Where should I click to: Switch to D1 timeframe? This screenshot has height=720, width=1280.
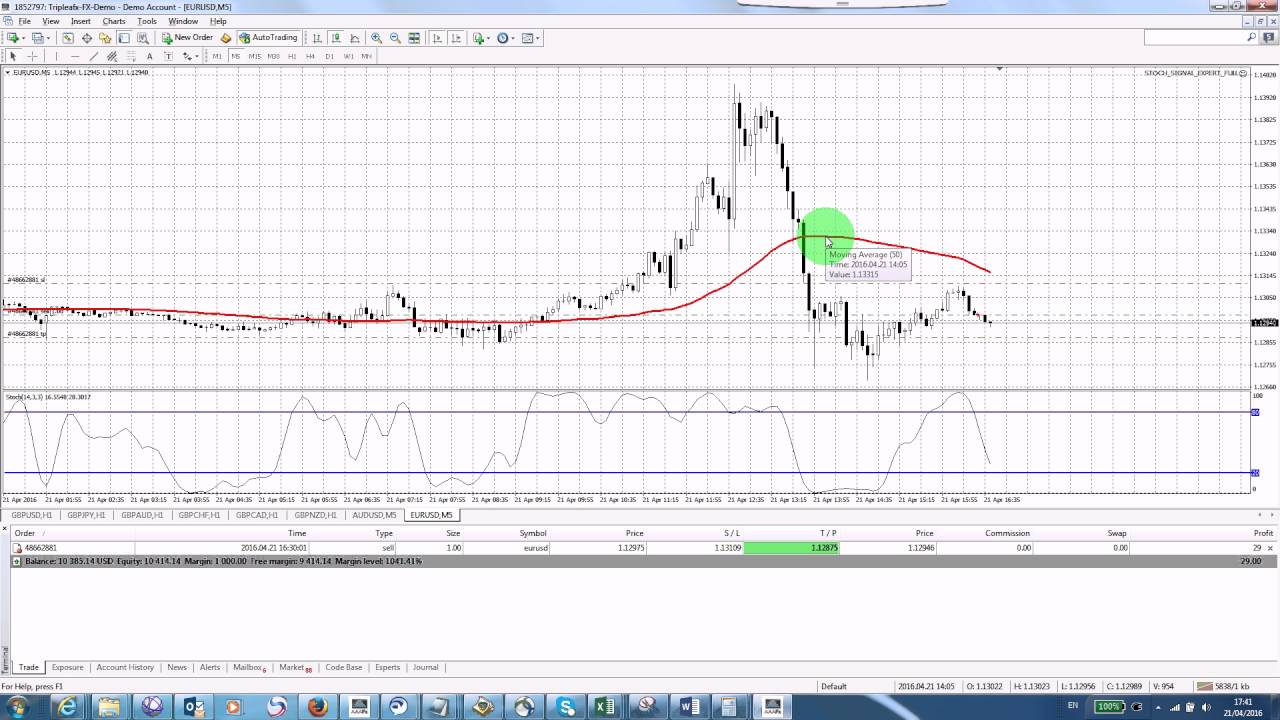[x=329, y=56]
